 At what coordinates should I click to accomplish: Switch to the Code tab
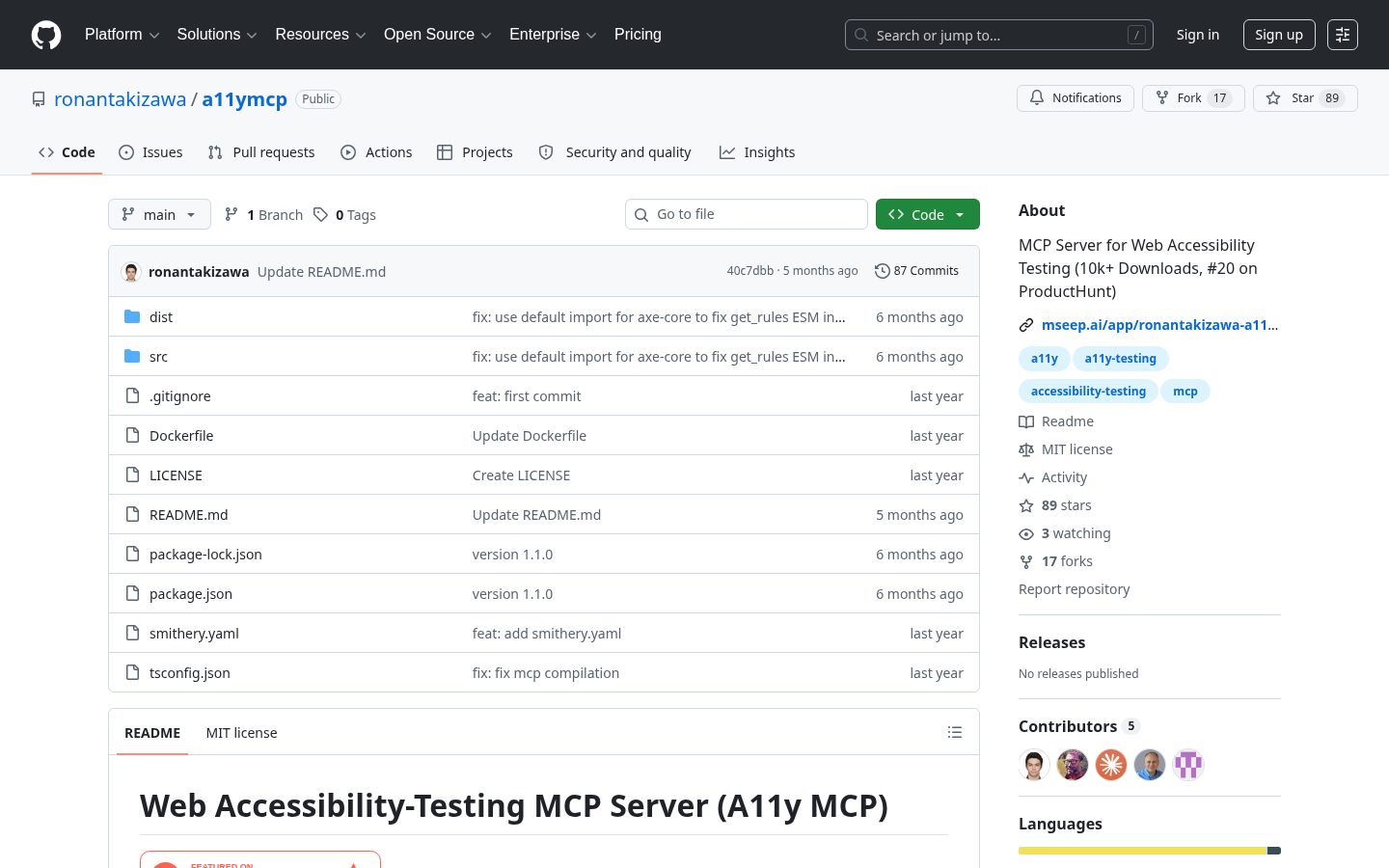pyautogui.click(x=67, y=152)
